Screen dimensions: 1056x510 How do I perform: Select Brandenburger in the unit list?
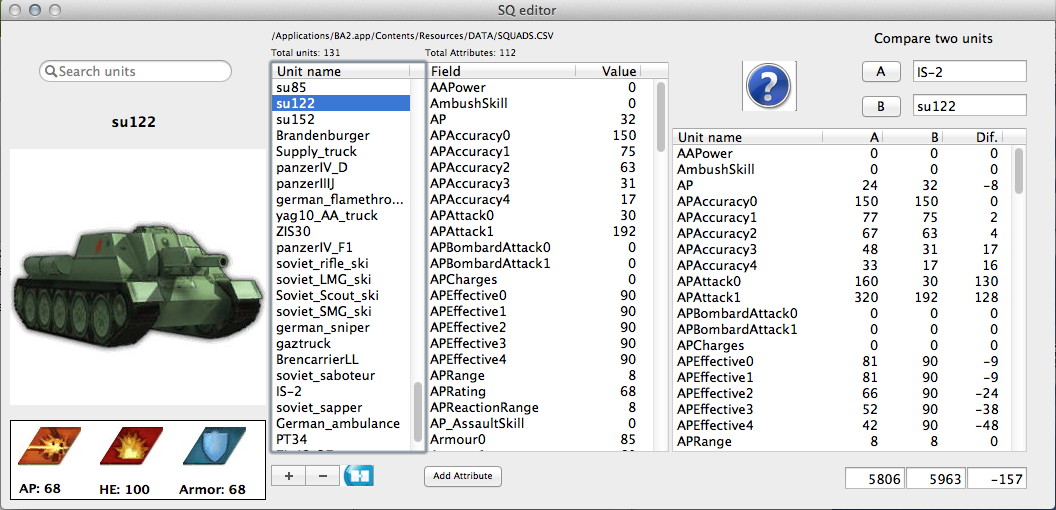tap(341, 135)
